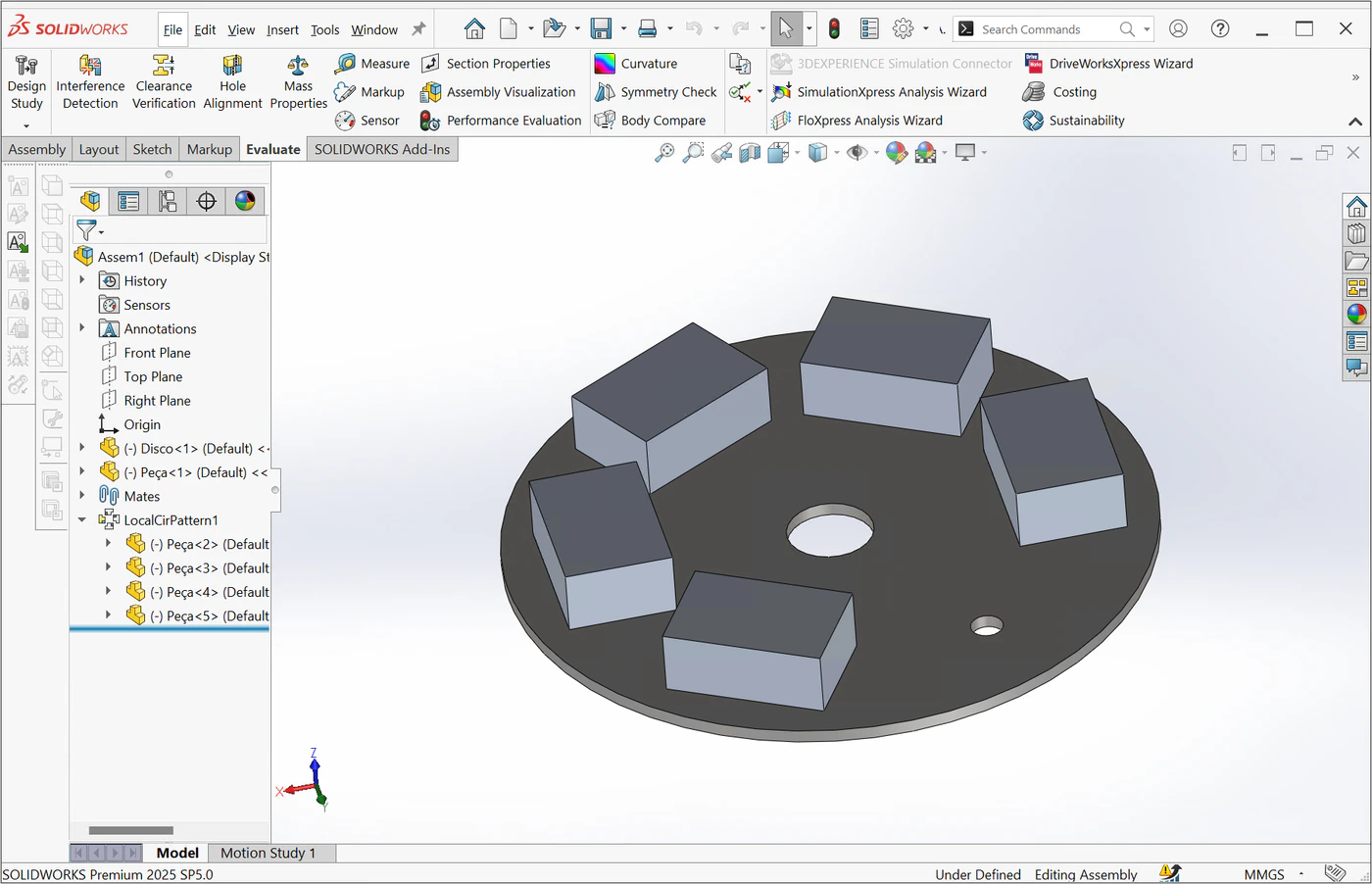
Task: Select the Top Plane in the tree
Action: (142, 376)
